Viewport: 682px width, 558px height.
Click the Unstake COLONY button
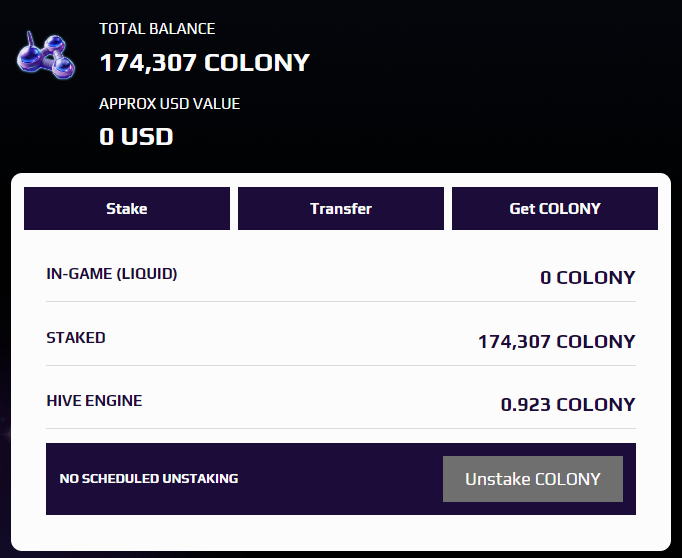(533, 479)
